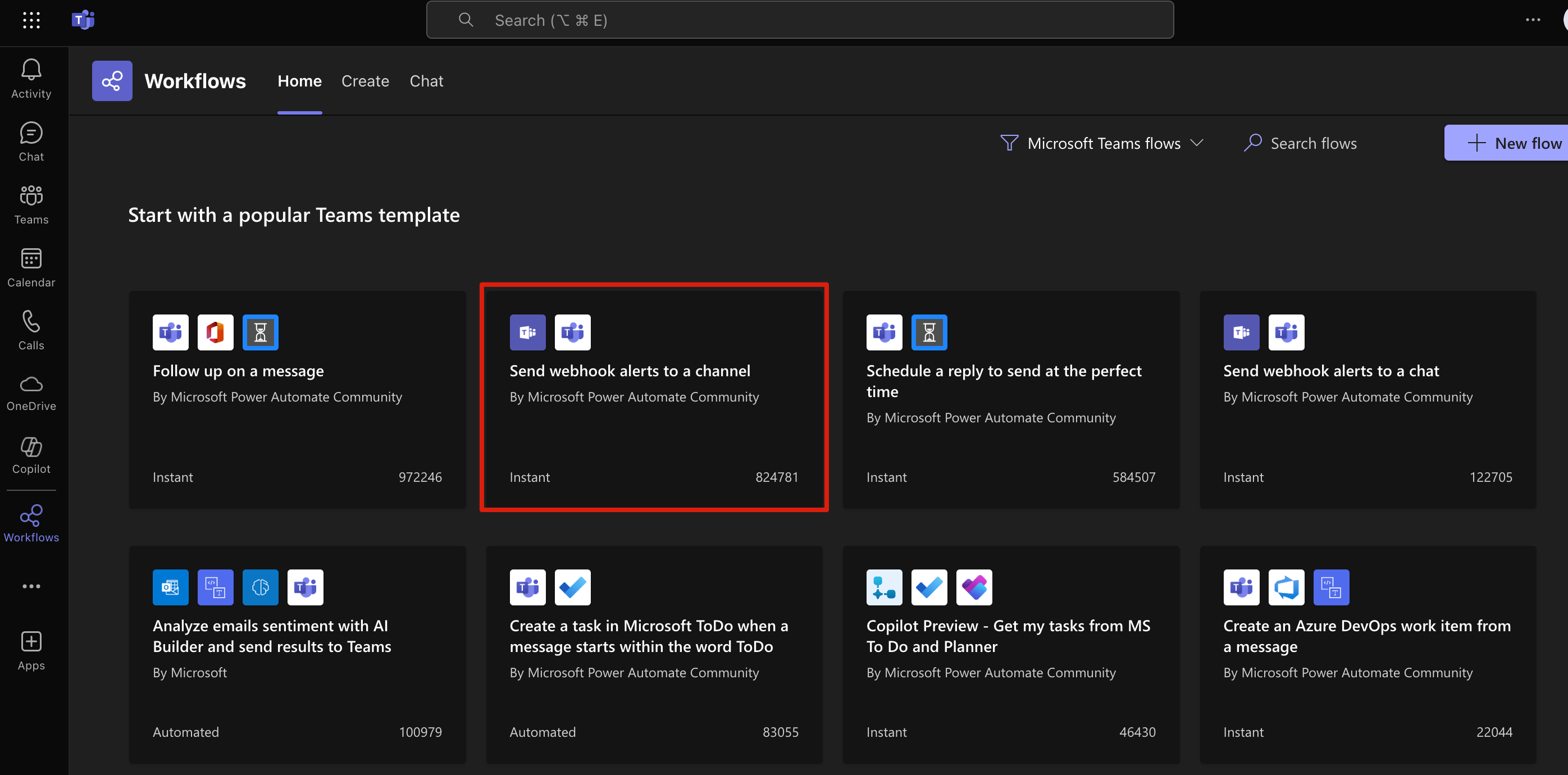Click 'Start with a popular Teams template' heading

(x=294, y=215)
